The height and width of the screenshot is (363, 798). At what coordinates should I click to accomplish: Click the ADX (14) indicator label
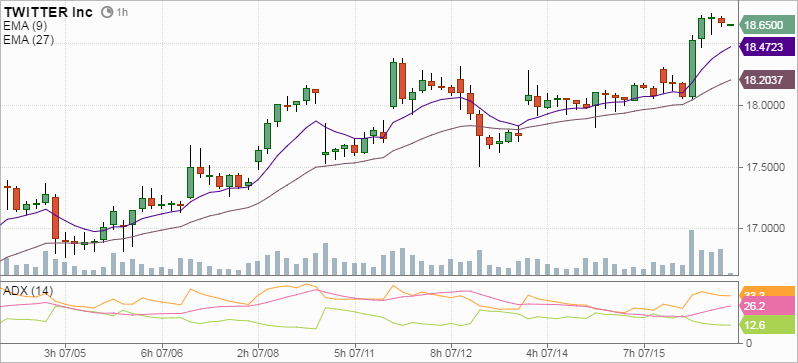coord(27,291)
